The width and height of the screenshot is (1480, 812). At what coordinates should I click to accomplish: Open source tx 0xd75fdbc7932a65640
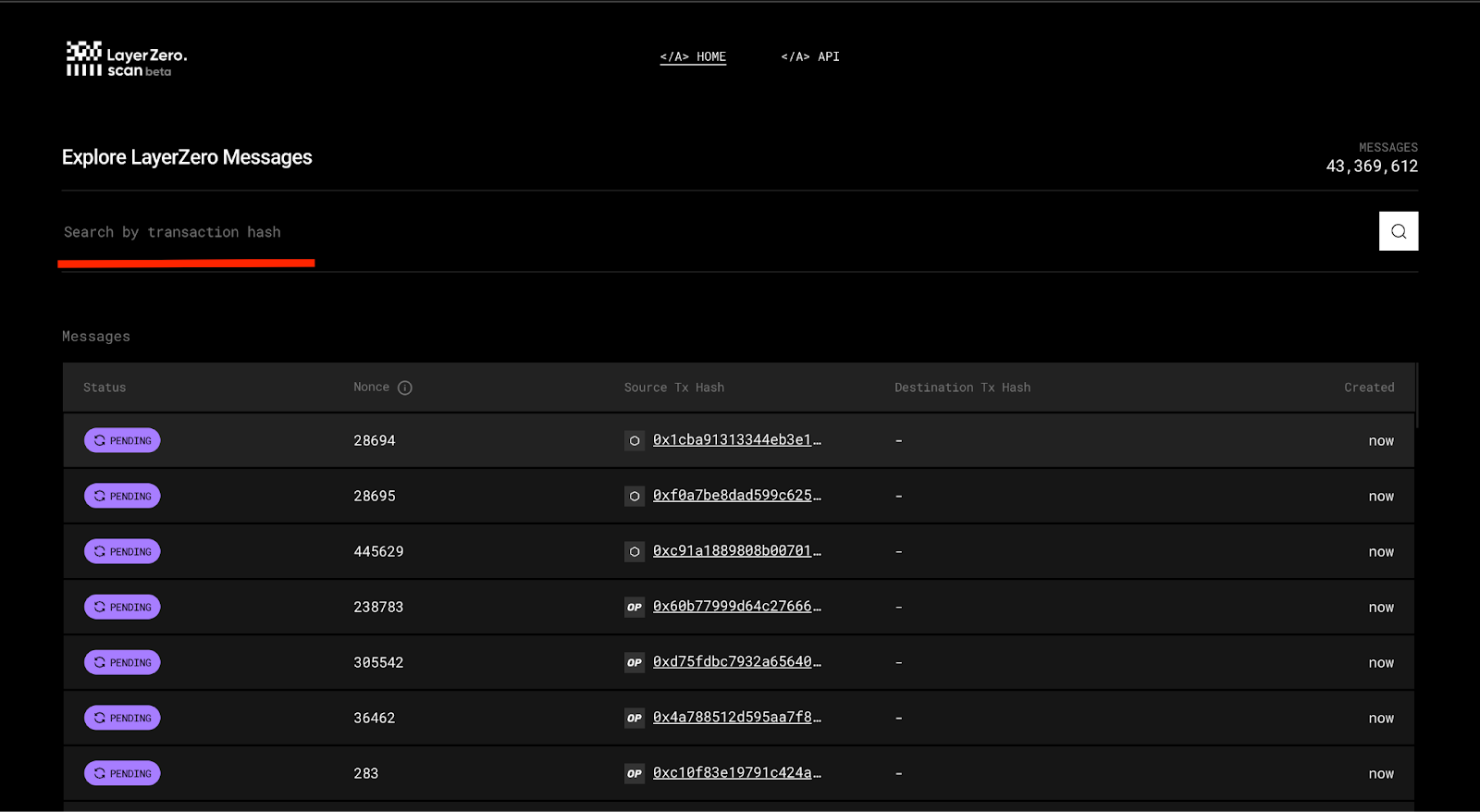(737, 662)
